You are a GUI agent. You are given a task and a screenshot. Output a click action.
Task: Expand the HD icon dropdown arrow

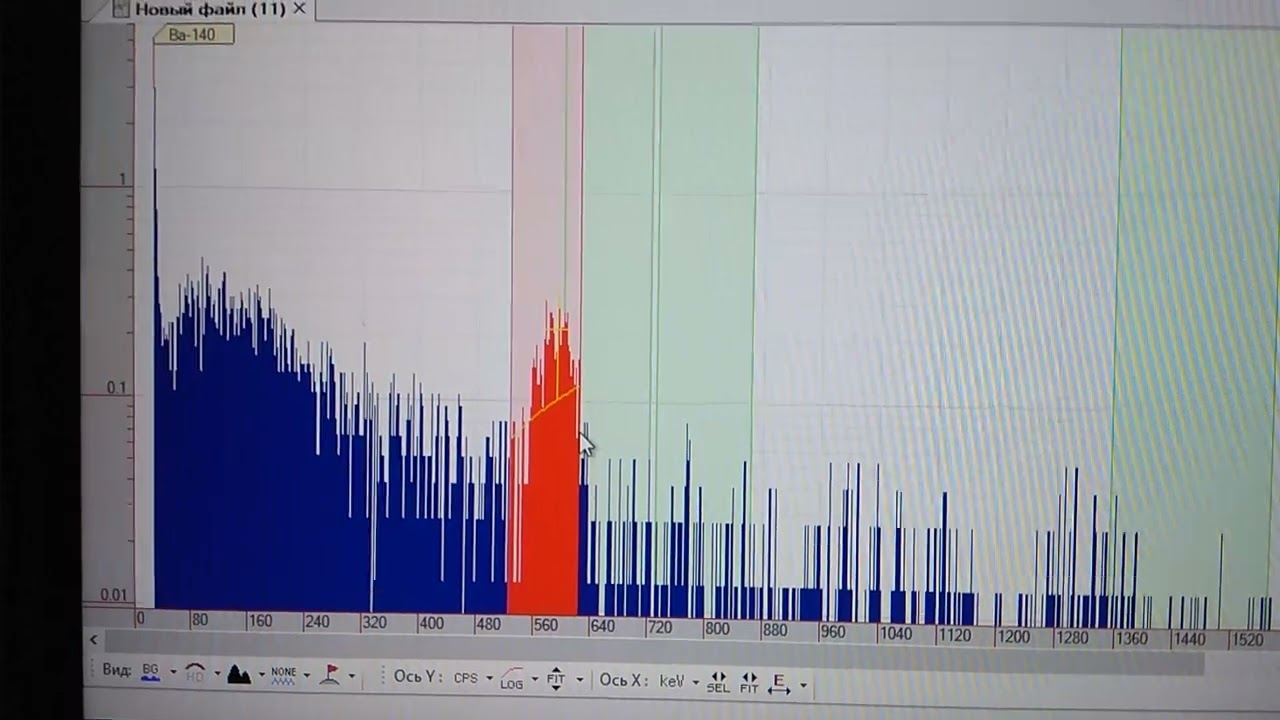click(x=217, y=674)
